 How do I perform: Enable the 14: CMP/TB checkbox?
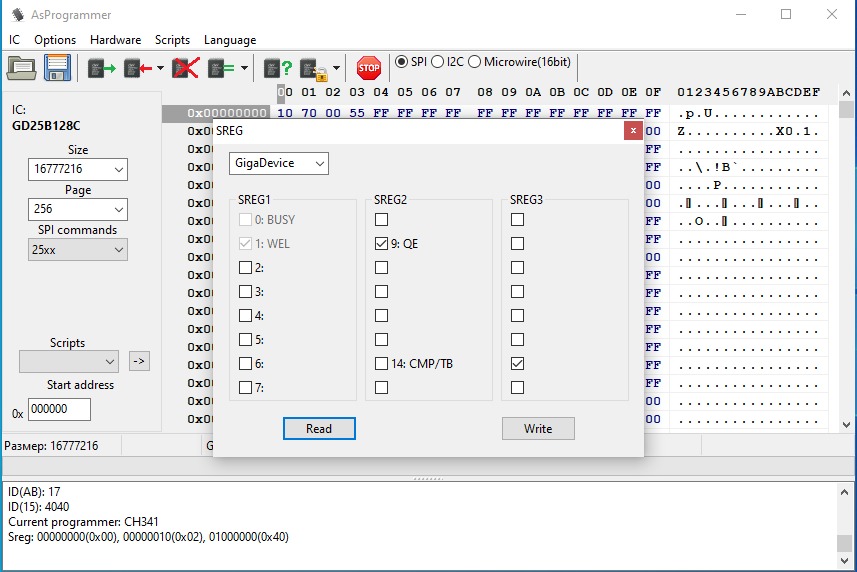pos(381,364)
